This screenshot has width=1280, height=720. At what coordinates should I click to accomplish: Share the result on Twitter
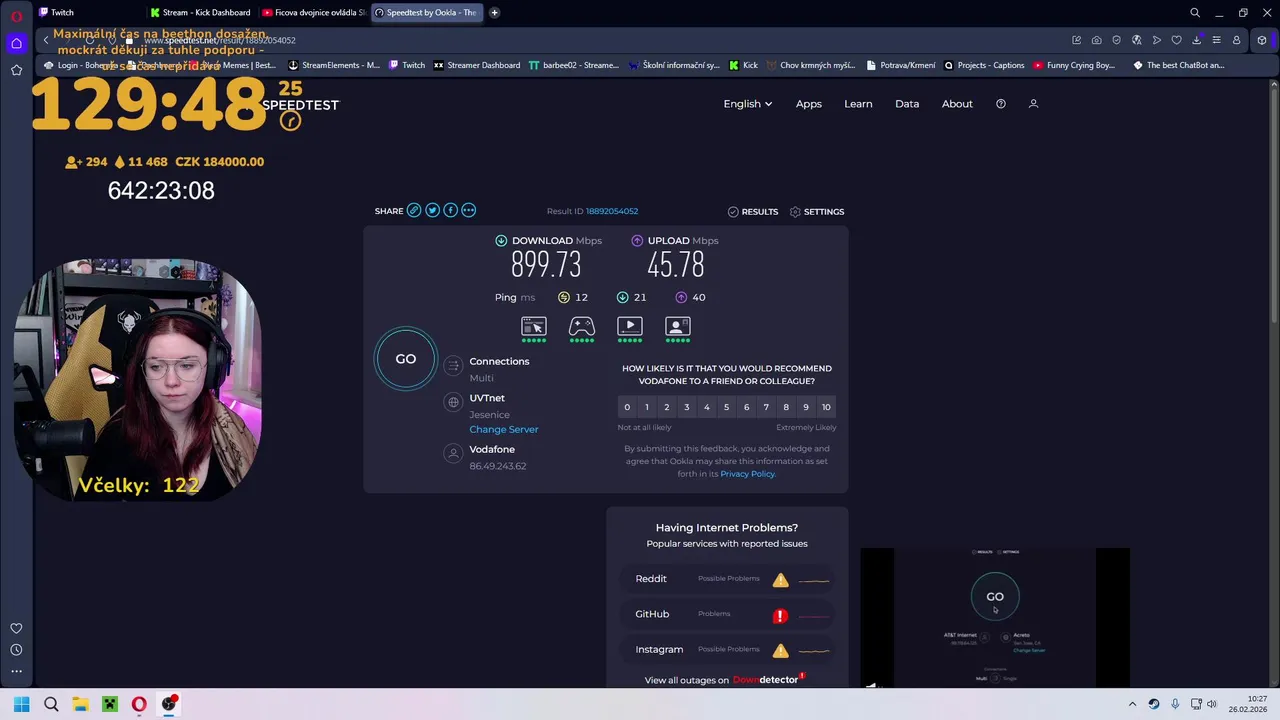pyautogui.click(x=432, y=210)
